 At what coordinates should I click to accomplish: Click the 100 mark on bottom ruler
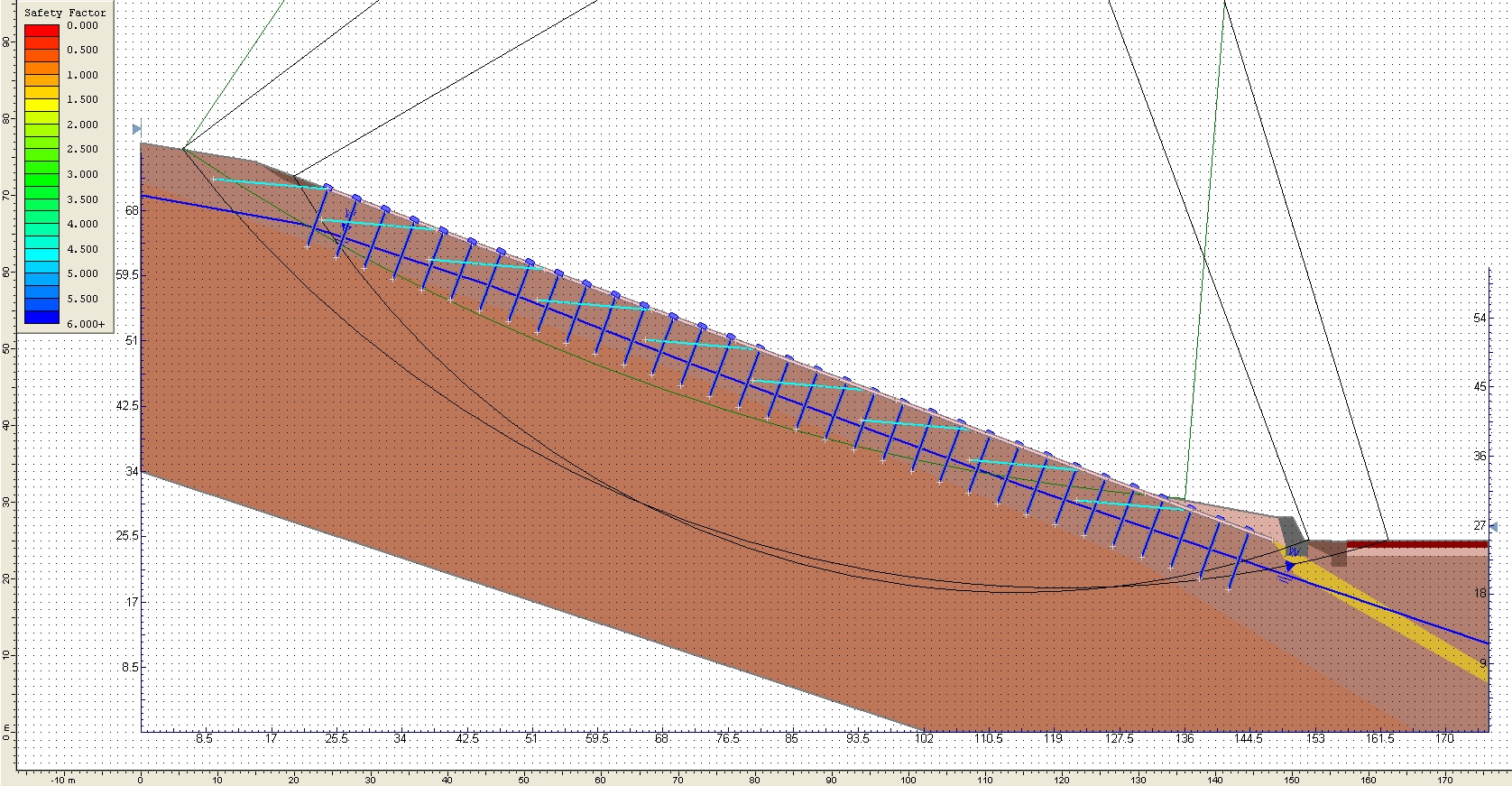click(908, 779)
